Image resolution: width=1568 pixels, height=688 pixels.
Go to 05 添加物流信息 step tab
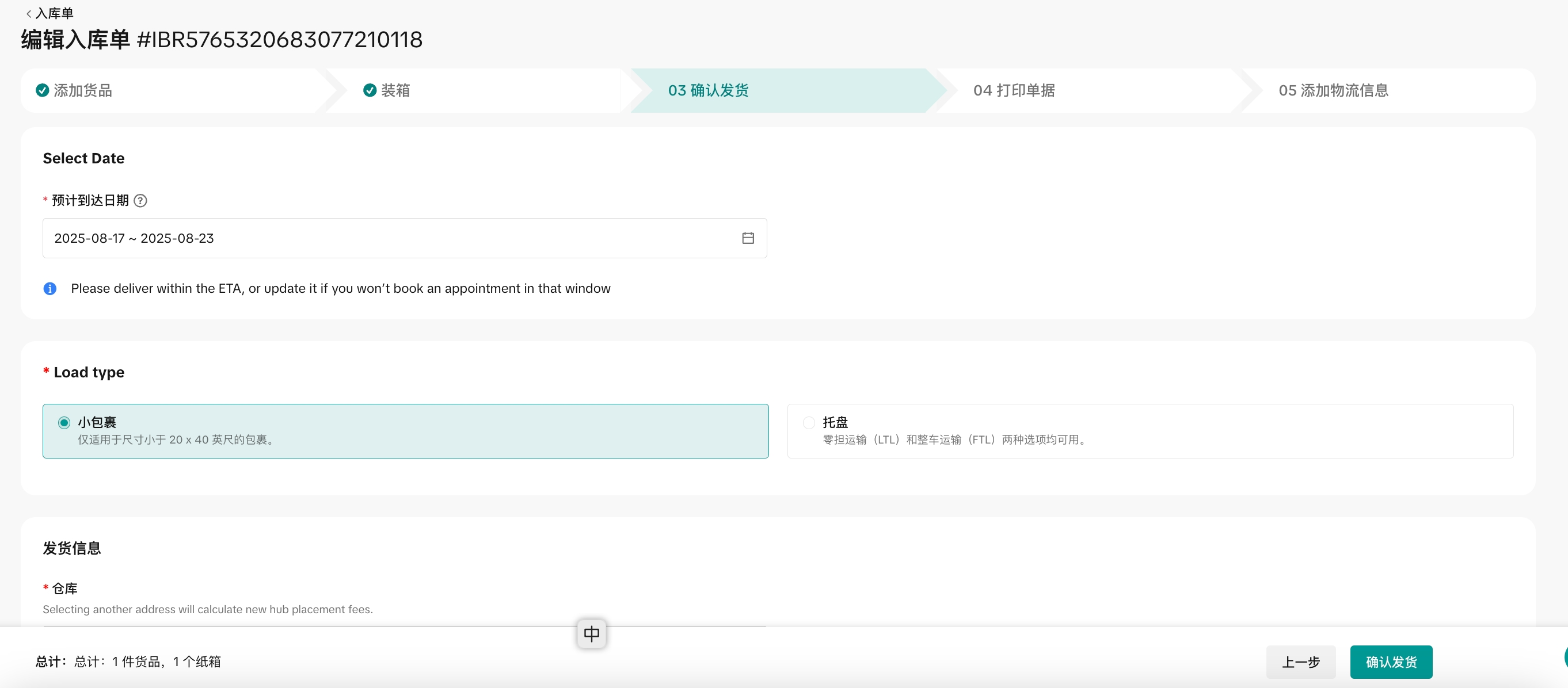pyautogui.click(x=1333, y=91)
